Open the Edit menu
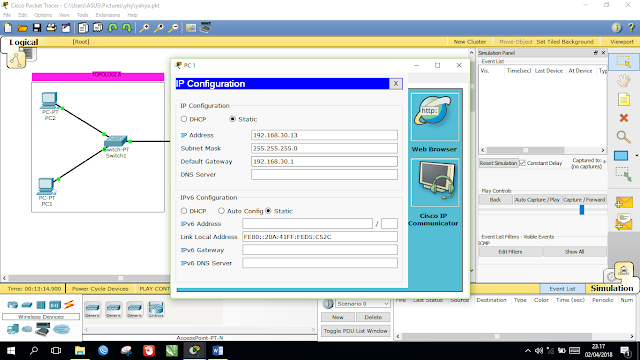 pyautogui.click(x=22, y=15)
